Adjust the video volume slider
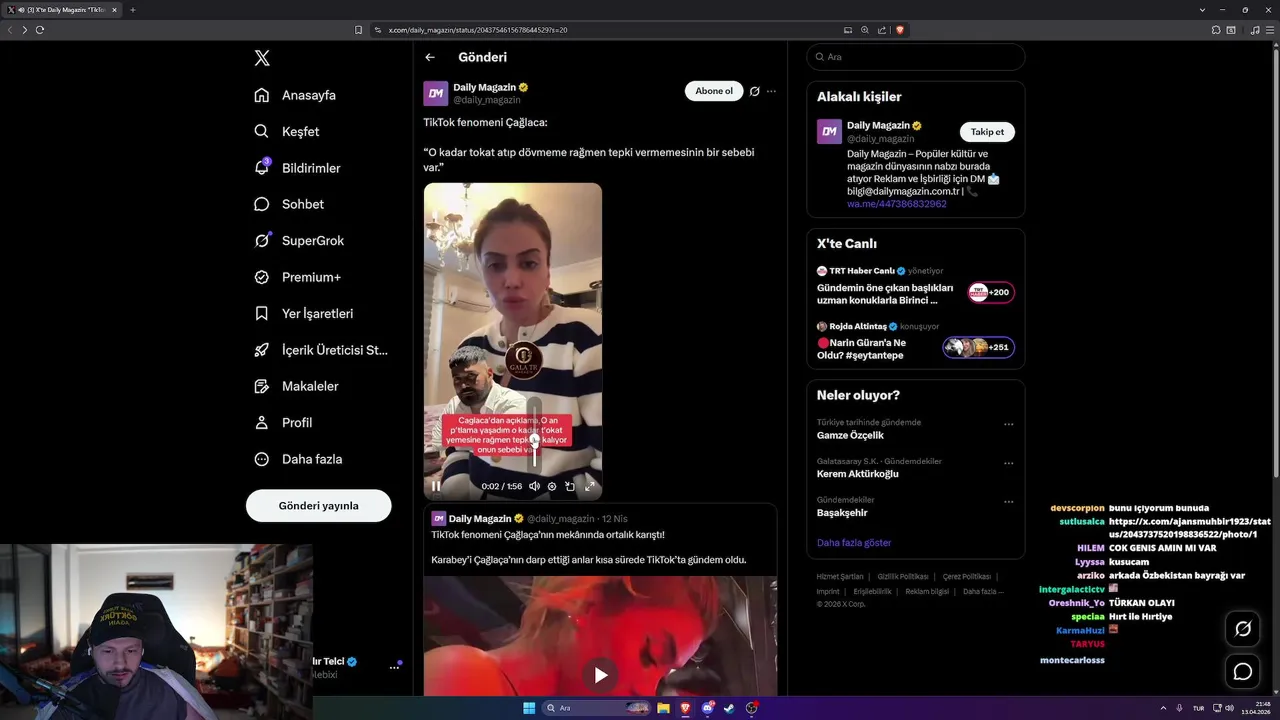The image size is (1280, 720). (534, 437)
